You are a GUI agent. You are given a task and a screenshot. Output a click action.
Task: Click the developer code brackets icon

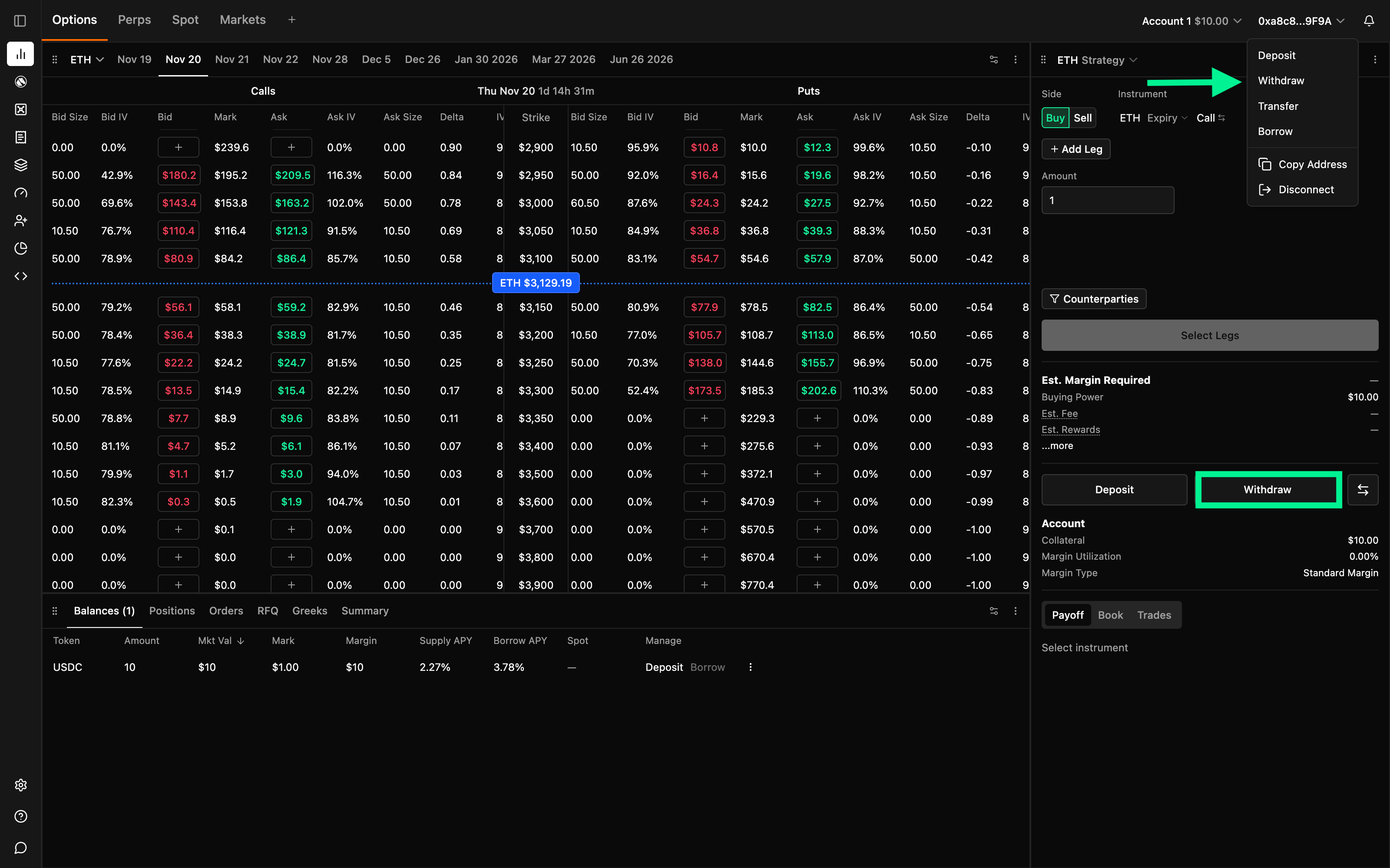pos(21,276)
